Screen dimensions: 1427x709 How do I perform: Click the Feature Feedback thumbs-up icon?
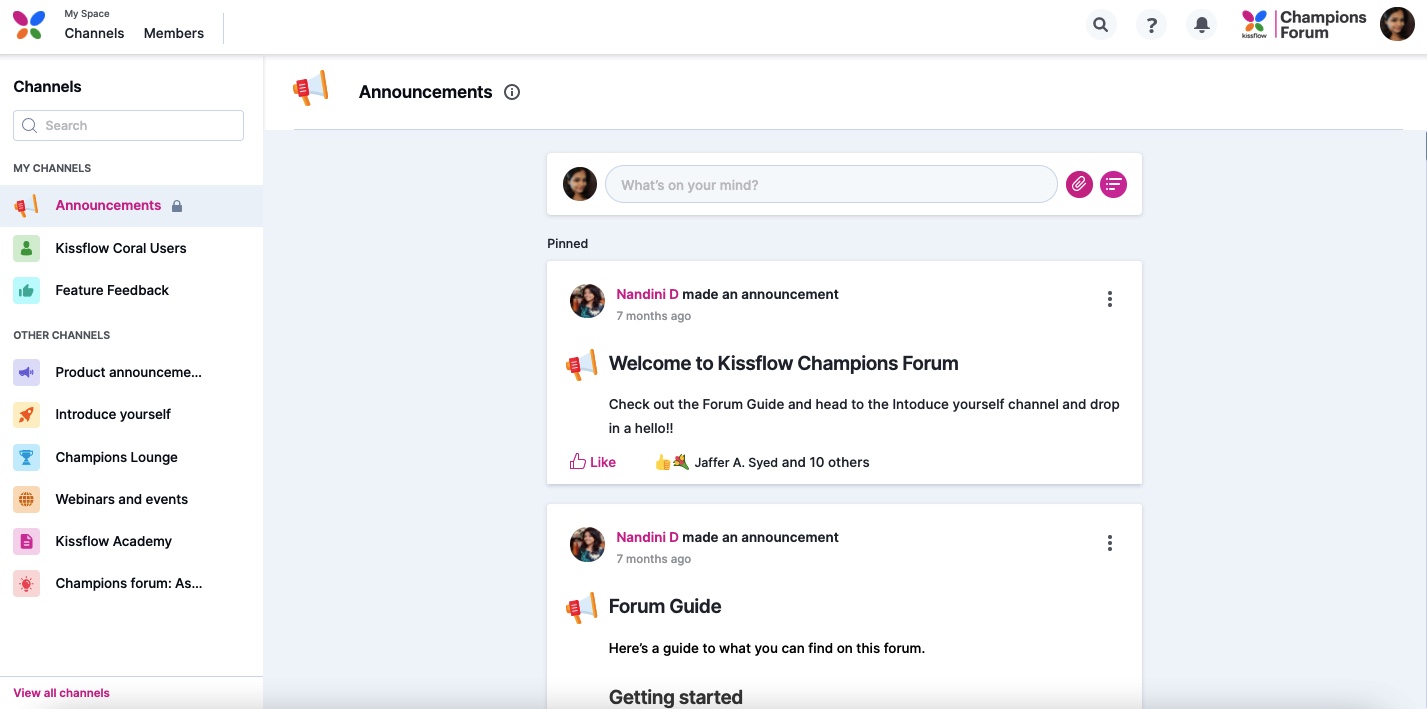[x=27, y=290]
